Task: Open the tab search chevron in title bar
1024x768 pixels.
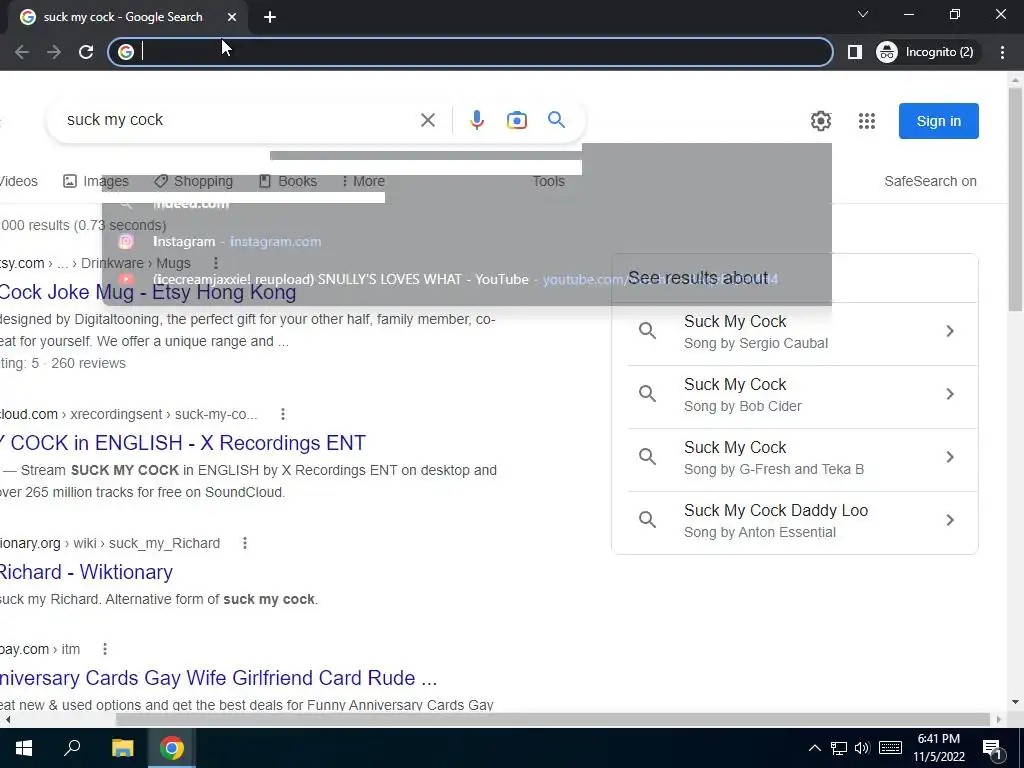Action: [863, 14]
